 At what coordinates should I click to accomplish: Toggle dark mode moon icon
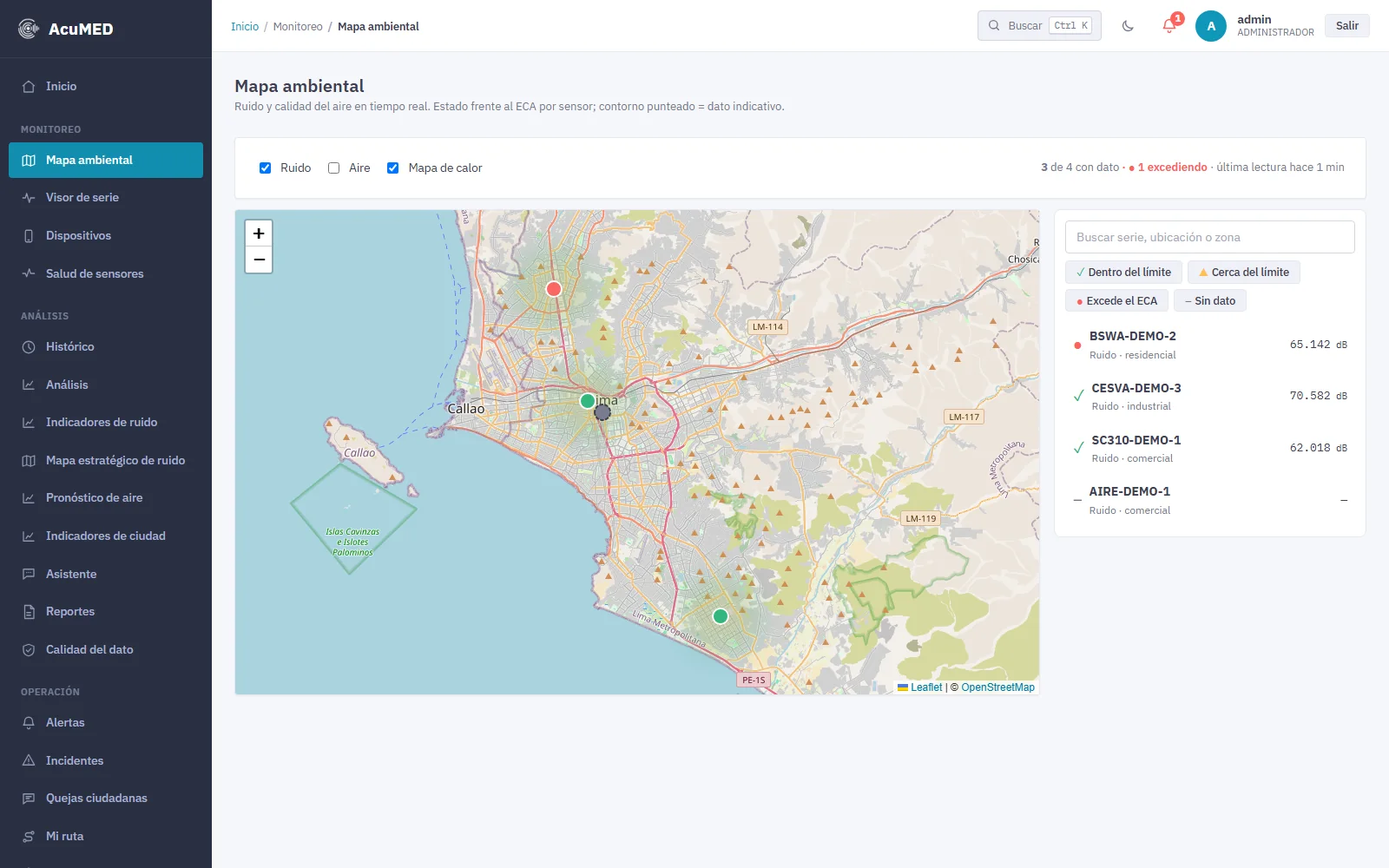pyautogui.click(x=1128, y=26)
